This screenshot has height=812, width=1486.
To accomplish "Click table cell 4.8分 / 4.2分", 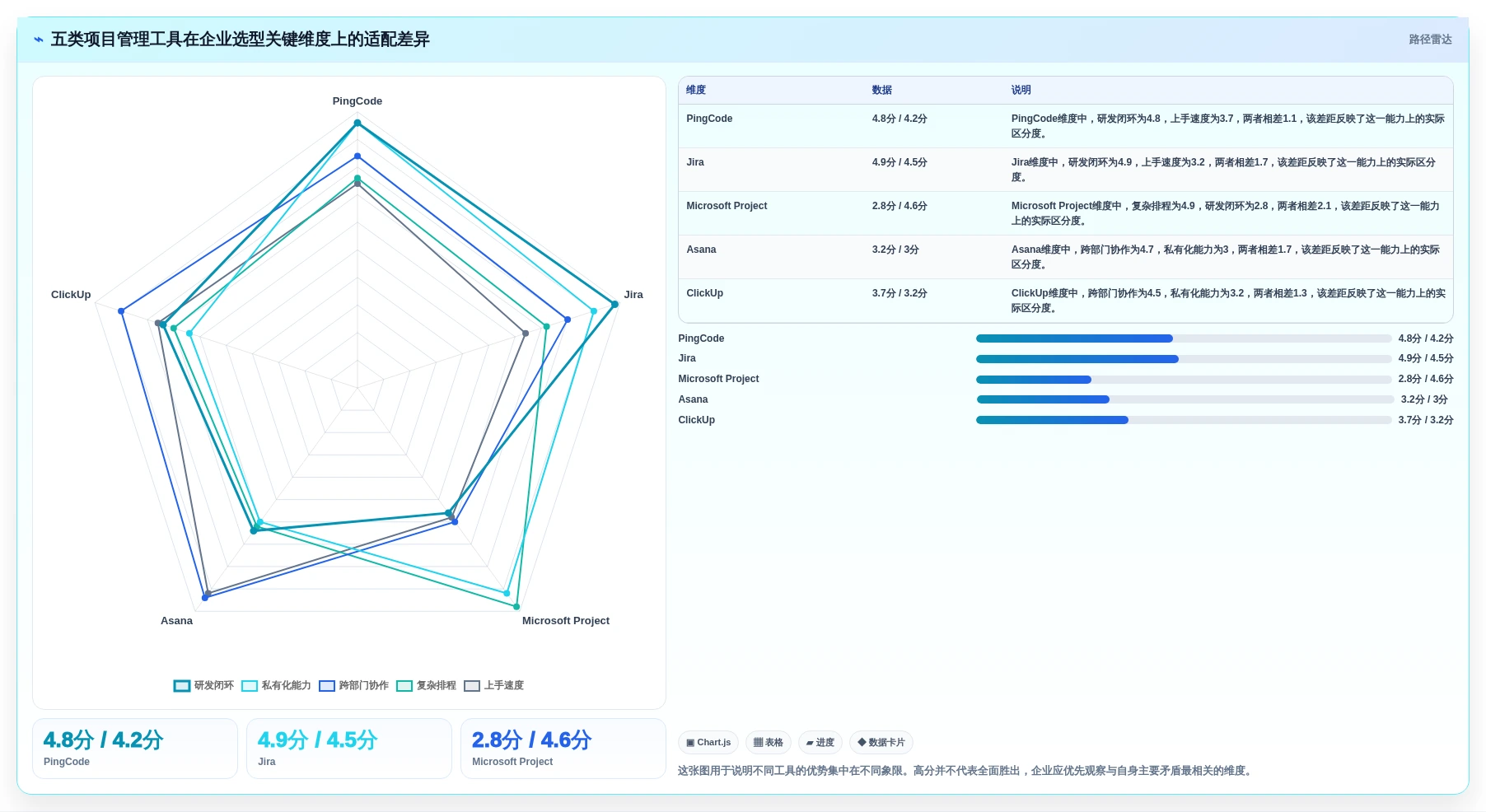I will [x=900, y=119].
